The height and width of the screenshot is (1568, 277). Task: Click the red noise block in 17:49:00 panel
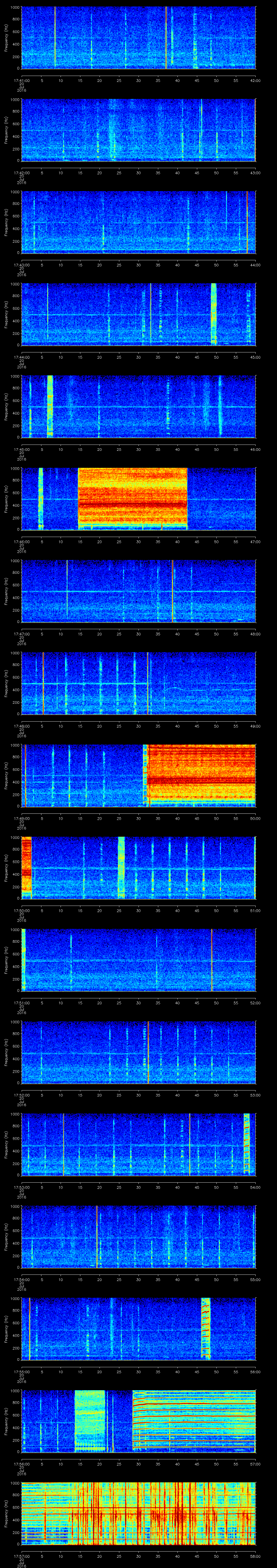(202, 775)
